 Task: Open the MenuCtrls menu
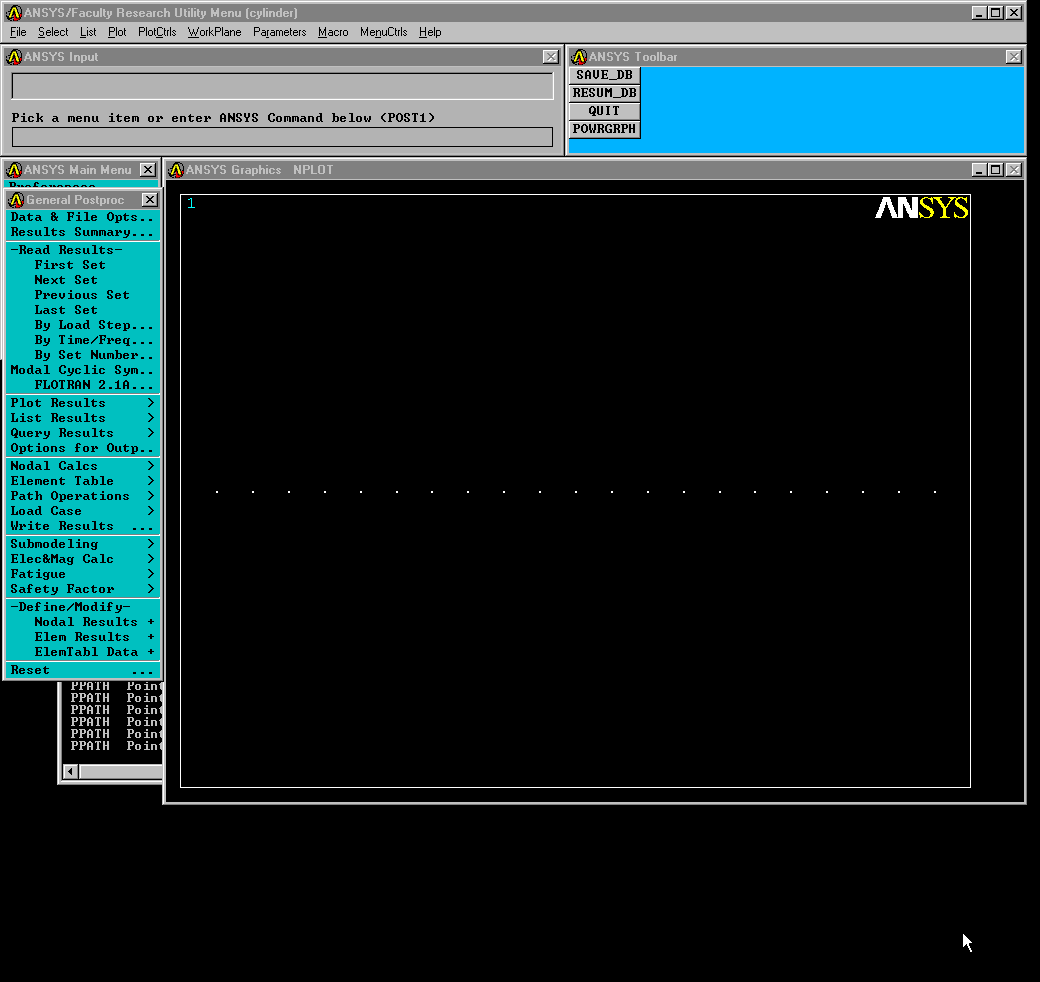383,32
